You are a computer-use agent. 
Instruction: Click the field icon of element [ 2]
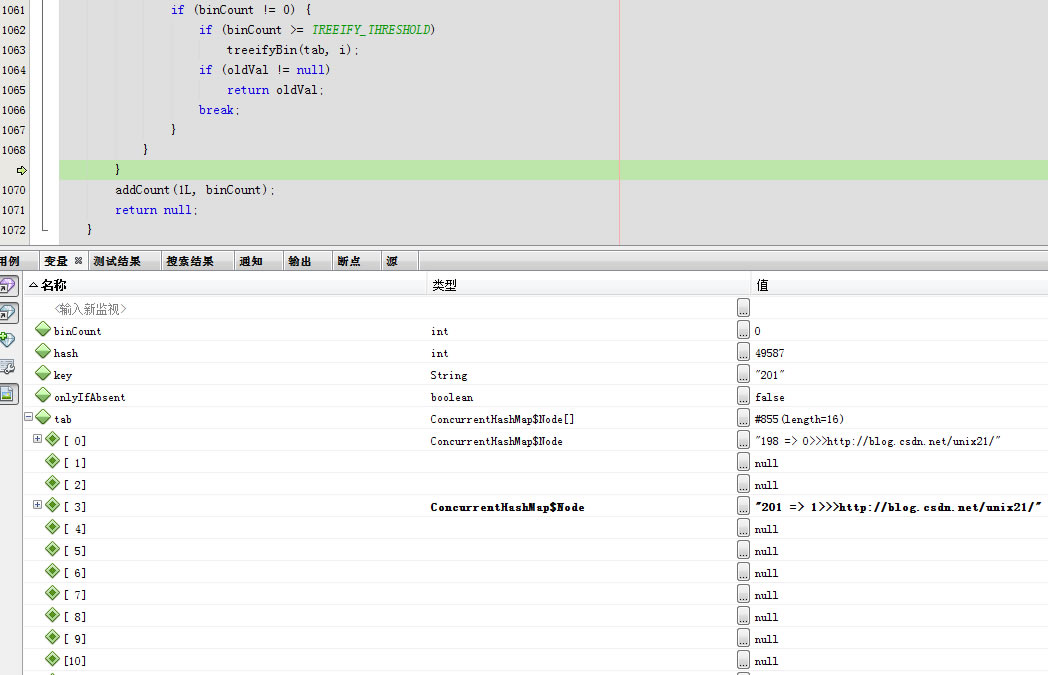[53, 483]
